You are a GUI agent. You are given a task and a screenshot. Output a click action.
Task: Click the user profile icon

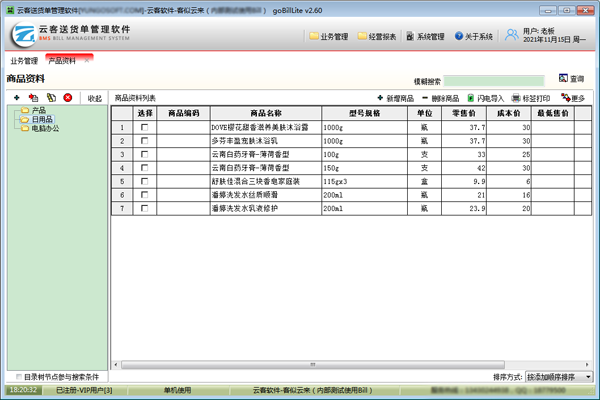coord(512,35)
